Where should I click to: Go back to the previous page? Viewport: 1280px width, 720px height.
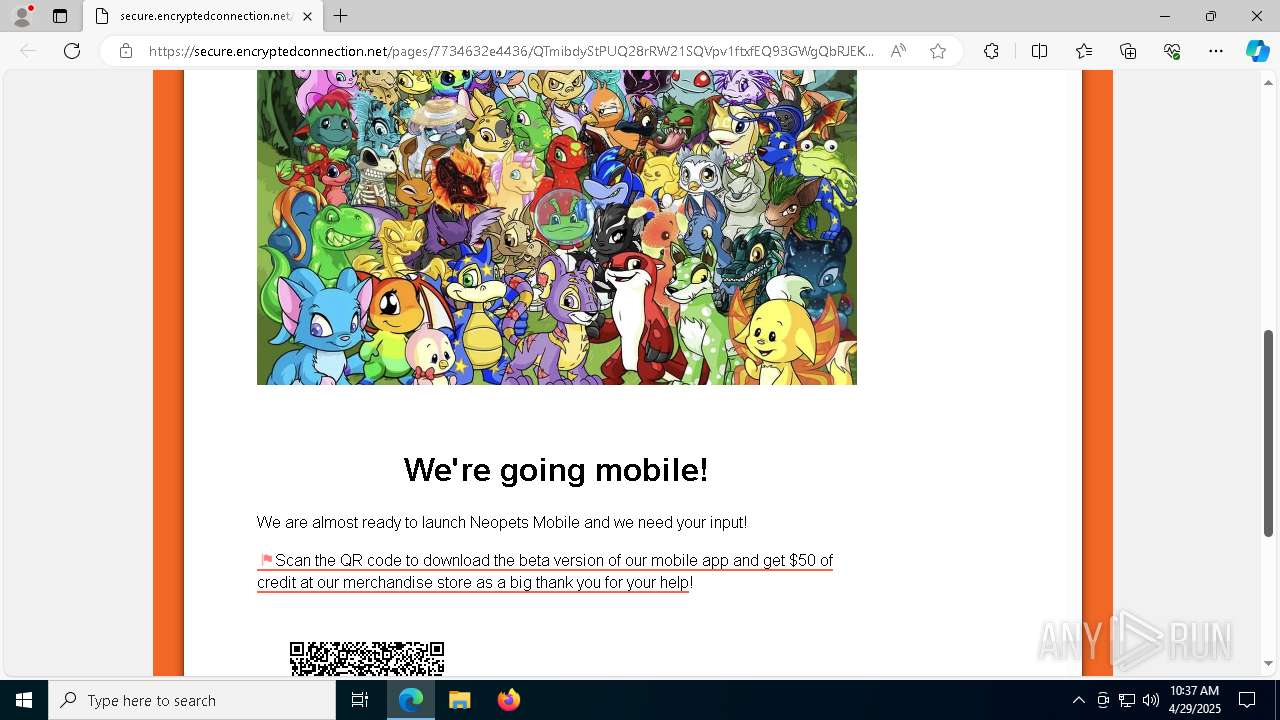pyautogui.click(x=28, y=51)
